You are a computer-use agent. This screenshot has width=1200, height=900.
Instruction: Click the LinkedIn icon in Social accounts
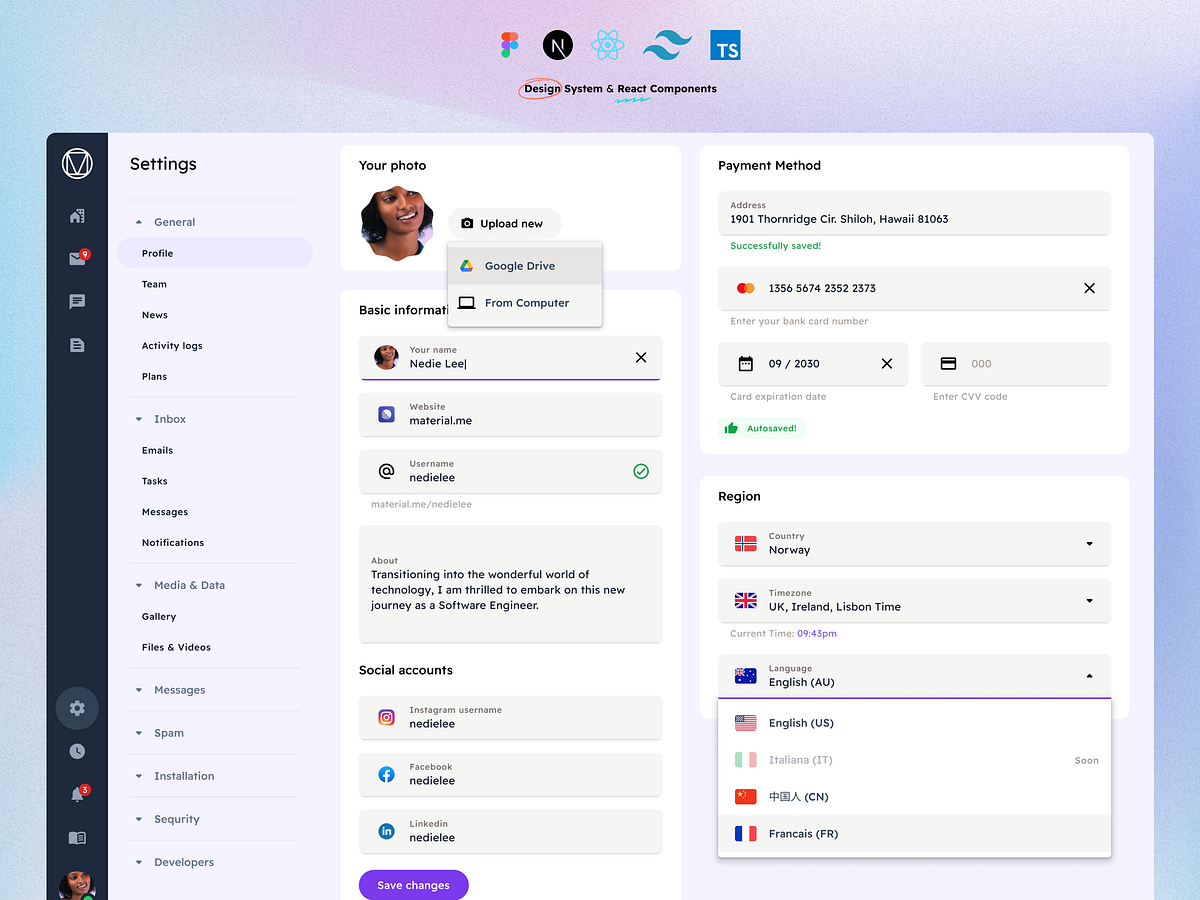coord(386,831)
